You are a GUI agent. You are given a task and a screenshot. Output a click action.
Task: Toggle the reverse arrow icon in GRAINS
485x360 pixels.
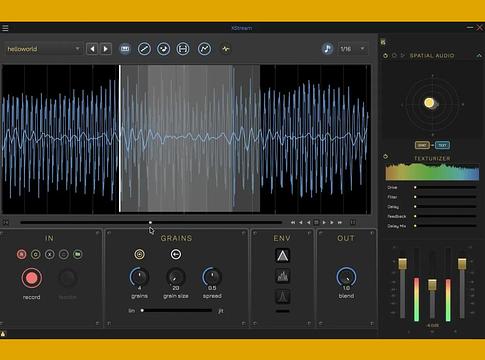[176, 254]
